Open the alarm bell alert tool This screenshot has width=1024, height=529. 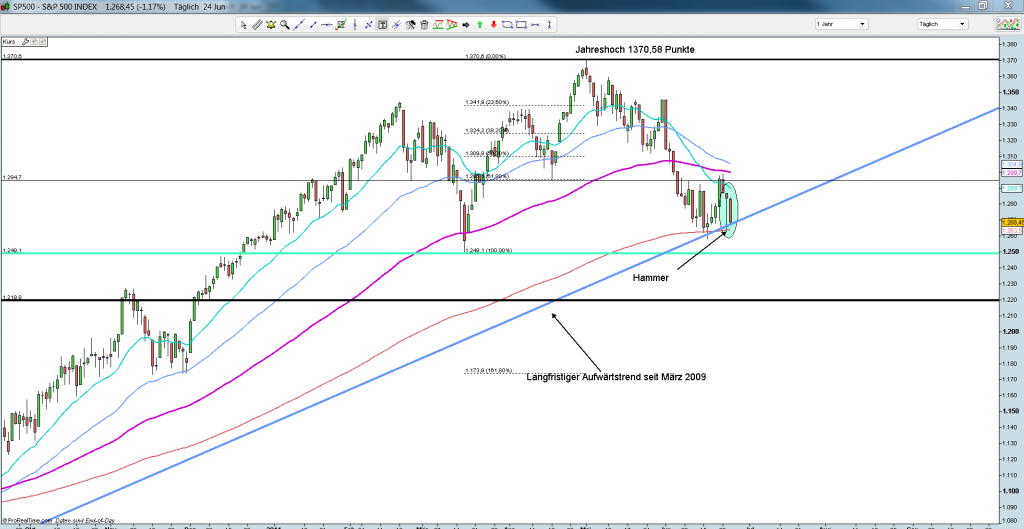(271, 24)
